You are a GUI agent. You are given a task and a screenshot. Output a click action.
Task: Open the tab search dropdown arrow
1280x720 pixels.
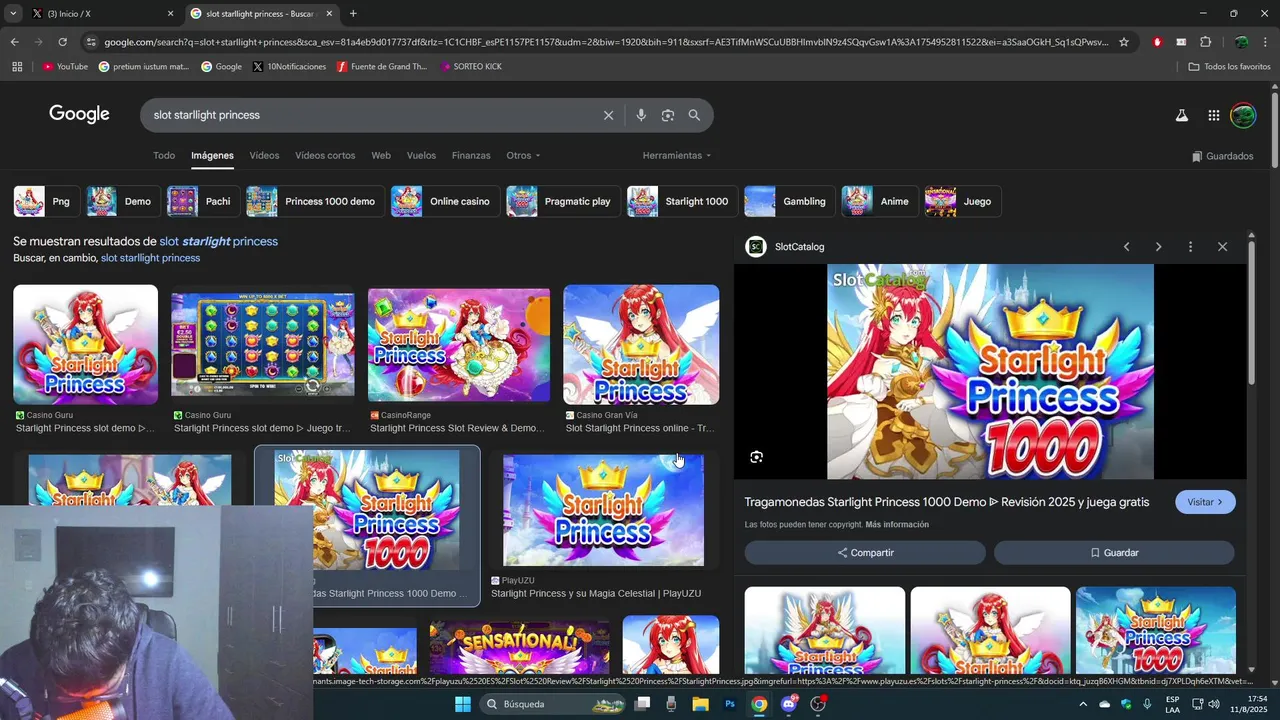coord(13,14)
